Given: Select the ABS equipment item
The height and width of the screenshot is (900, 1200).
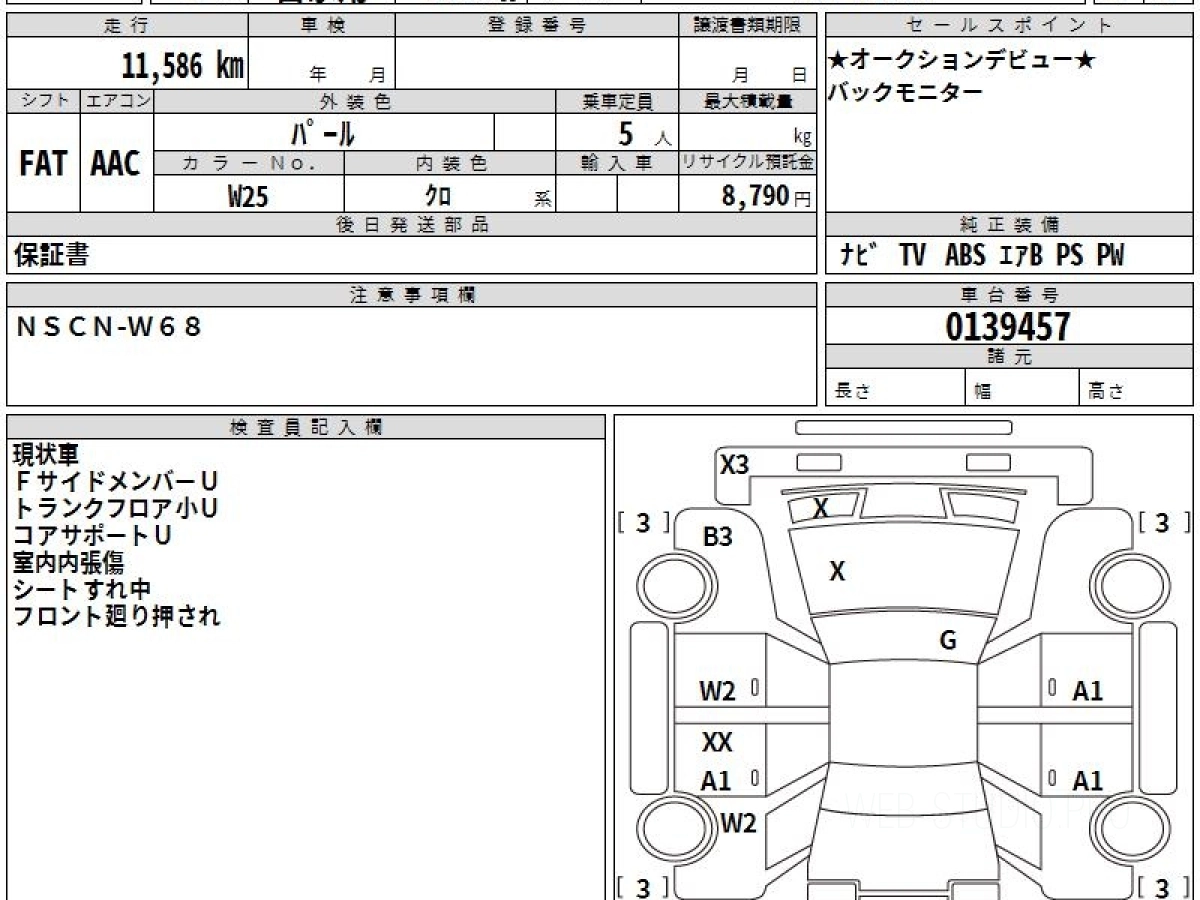Looking at the screenshot, I should pos(965,255).
